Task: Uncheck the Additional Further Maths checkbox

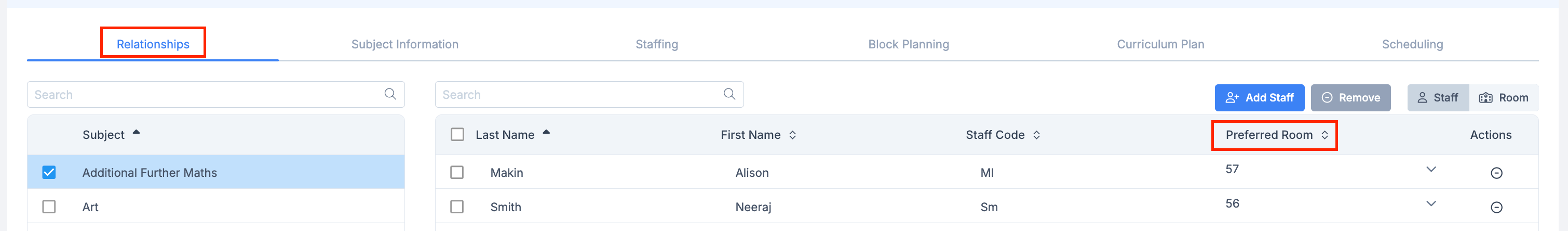Action: [49, 173]
